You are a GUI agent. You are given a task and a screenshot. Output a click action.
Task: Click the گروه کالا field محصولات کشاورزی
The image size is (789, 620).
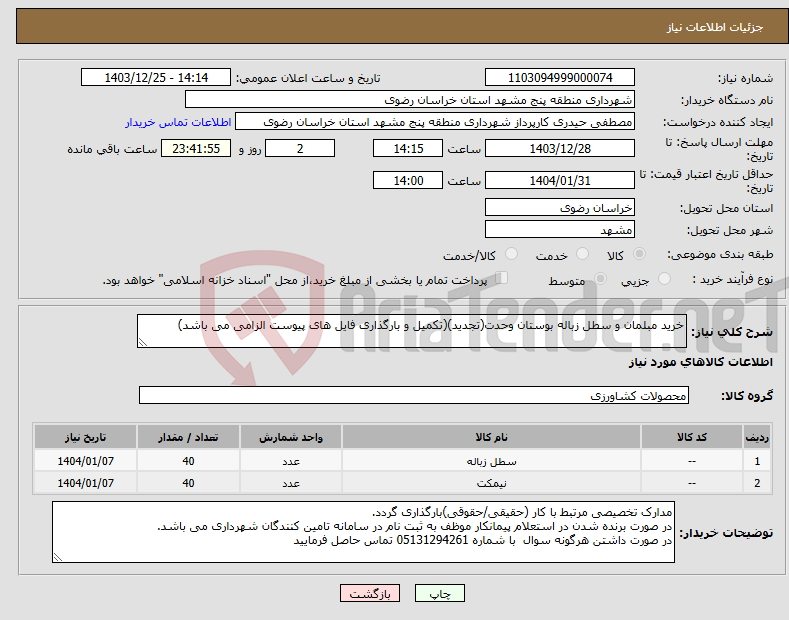coord(414,396)
